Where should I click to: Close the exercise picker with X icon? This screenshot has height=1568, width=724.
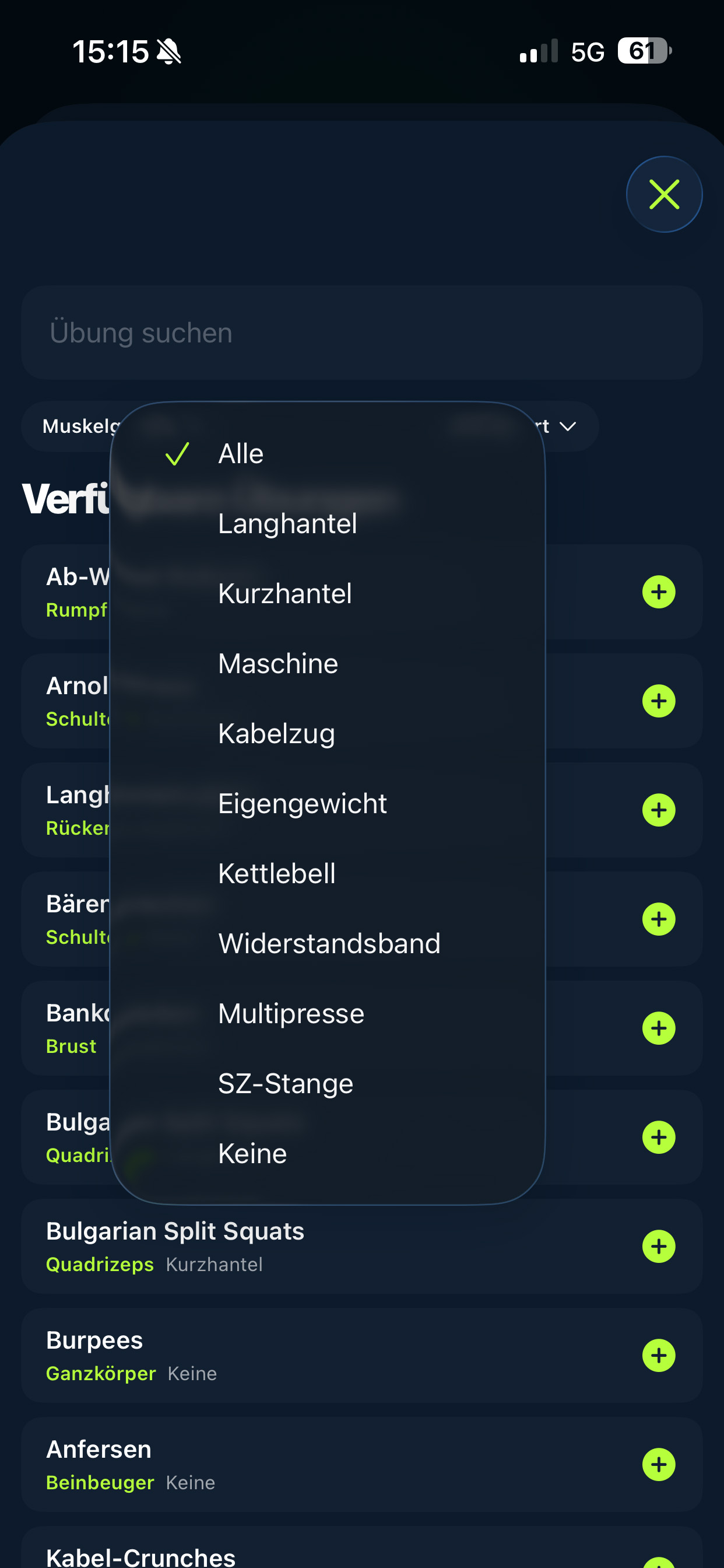[x=664, y=194]
